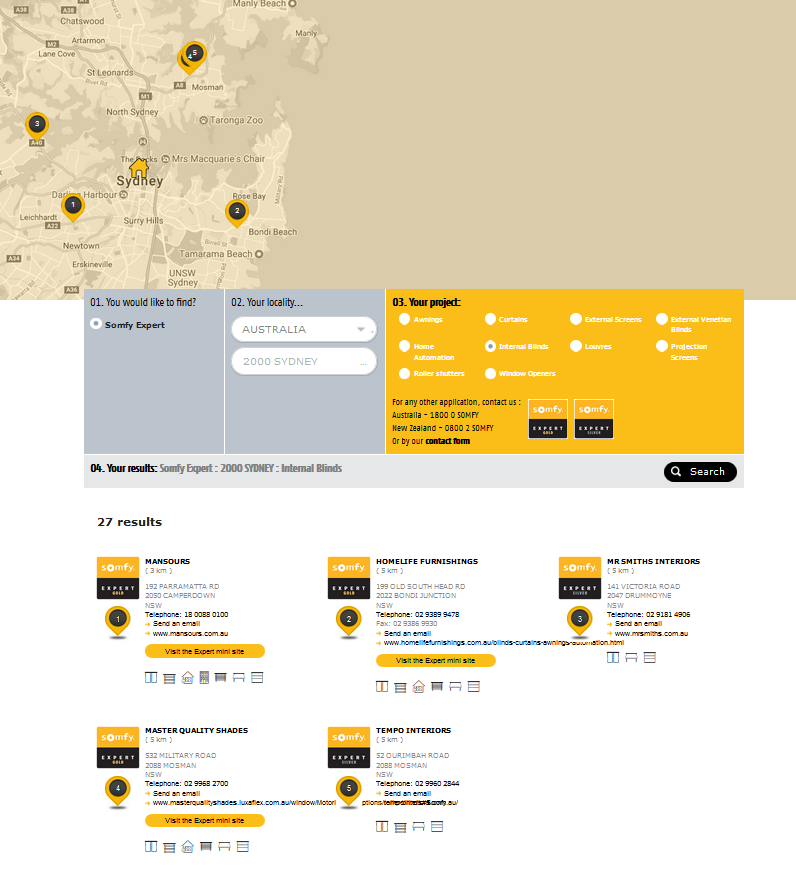Viewport: 796px width, 872px height.
Task: Select the Awnings project radio button
Action: coord(404,319)
